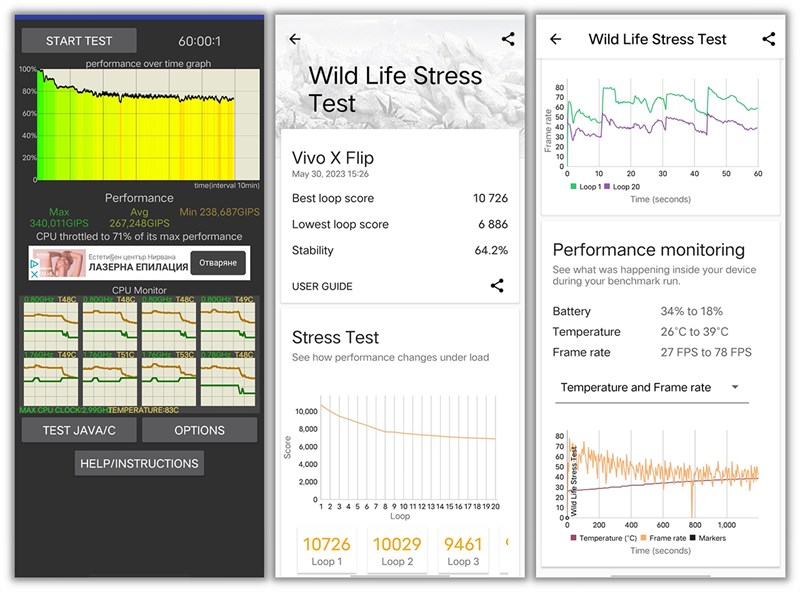Screen dimensions: 800x592
Task: Toggle the Loop 20 legend on the frame rate chart
Action: coord(622,187)
